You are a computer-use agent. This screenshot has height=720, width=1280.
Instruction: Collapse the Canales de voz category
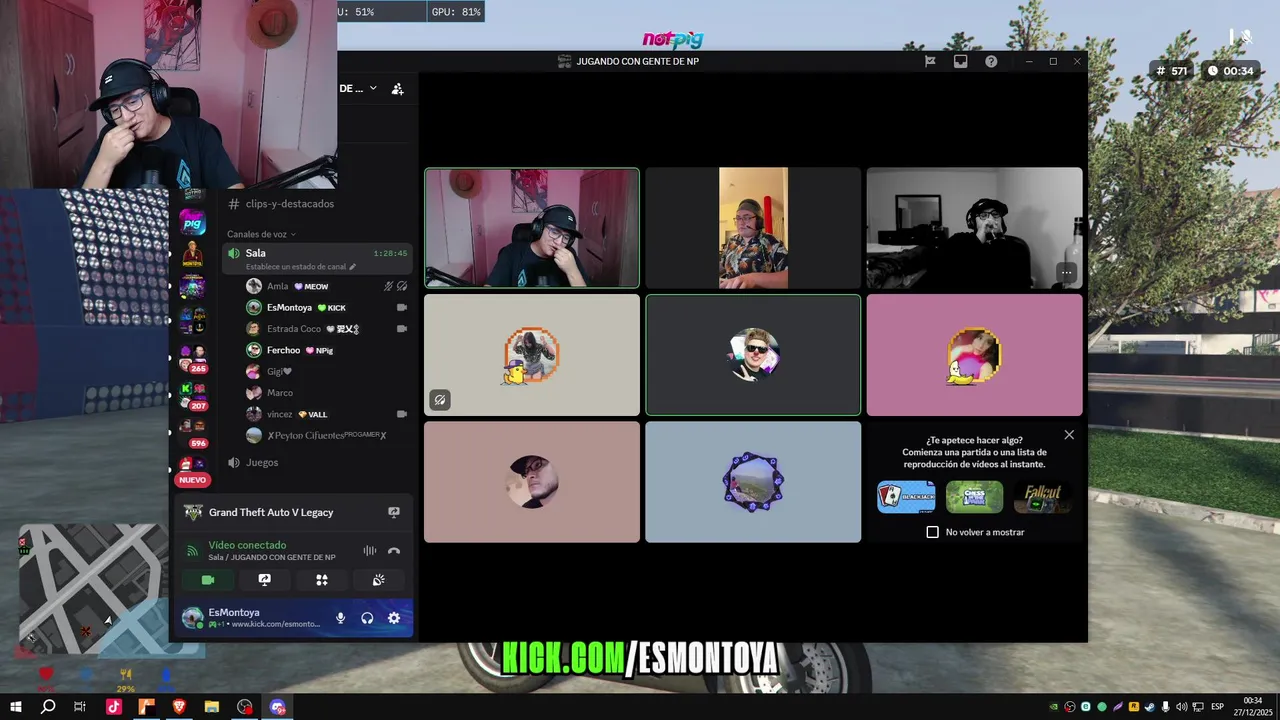(x=261, y=234)
